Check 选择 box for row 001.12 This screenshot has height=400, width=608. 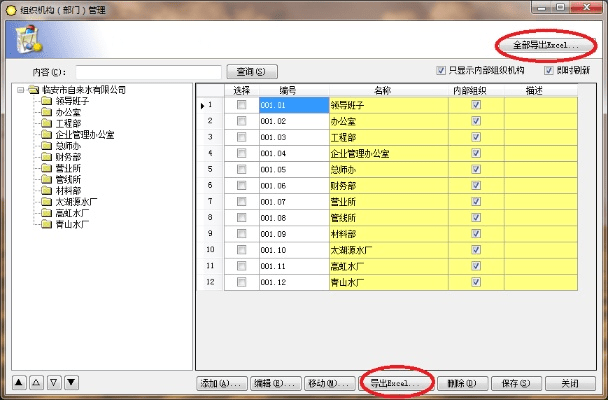point(241,282)
